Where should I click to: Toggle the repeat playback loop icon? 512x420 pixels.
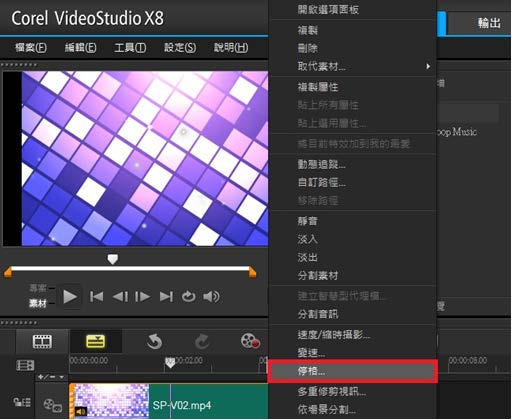pos(188,297)
